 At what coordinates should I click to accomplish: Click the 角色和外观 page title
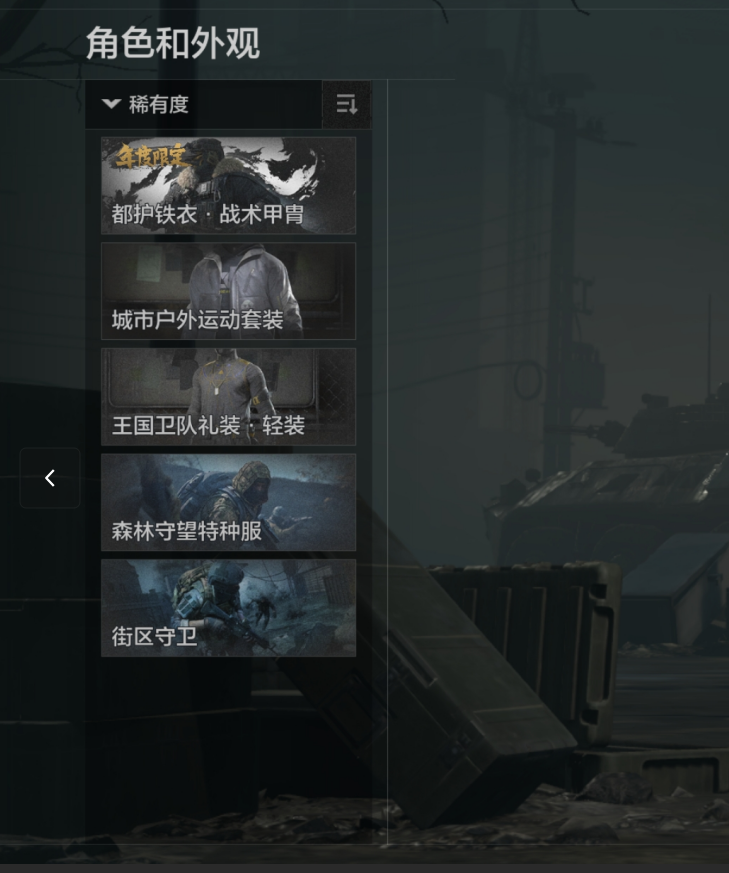point(173,43)
